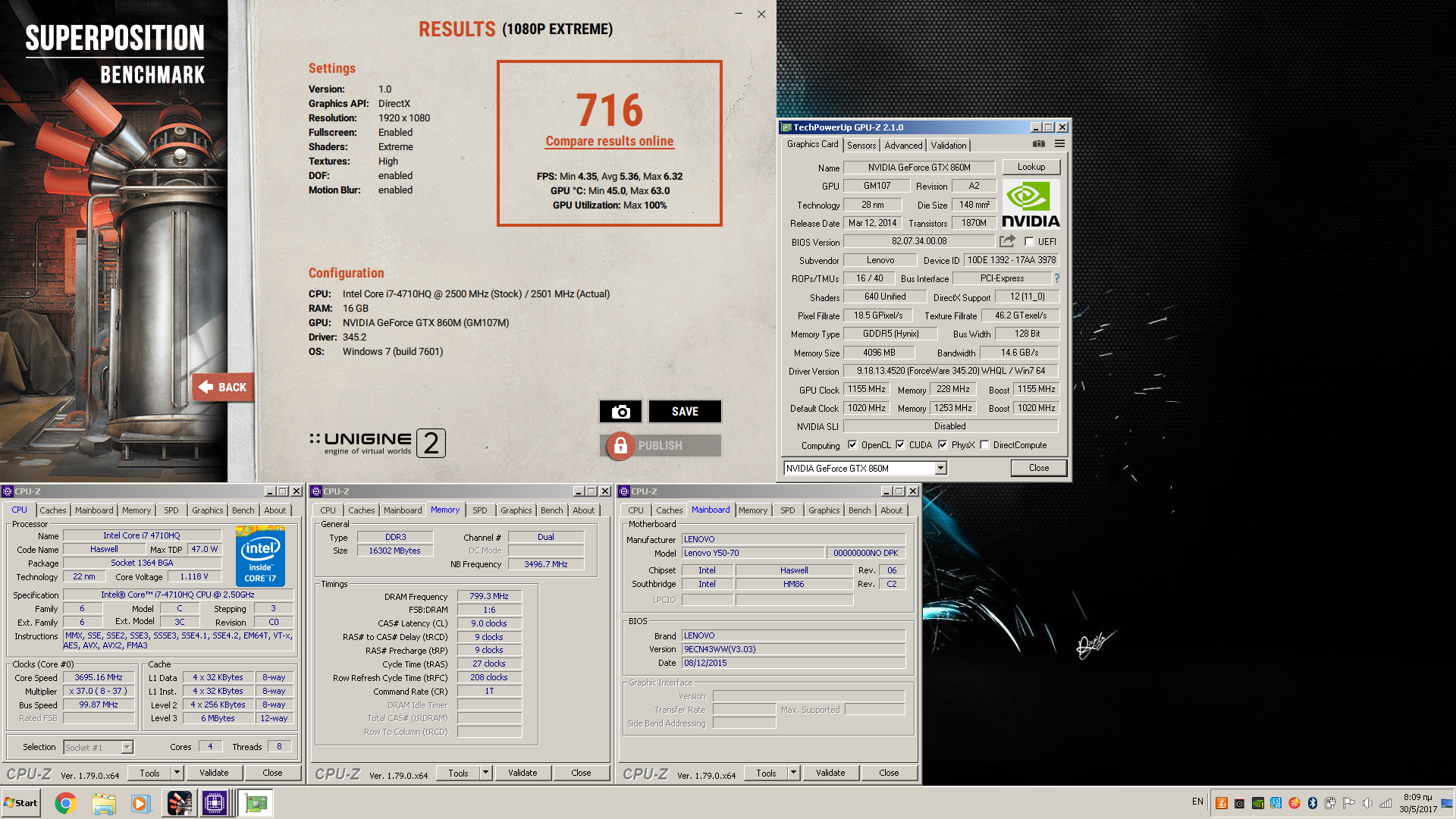Screen dimensions: 1456x819
Task: Go BACK in Superposition Benchmark
Action: point(223,387)
